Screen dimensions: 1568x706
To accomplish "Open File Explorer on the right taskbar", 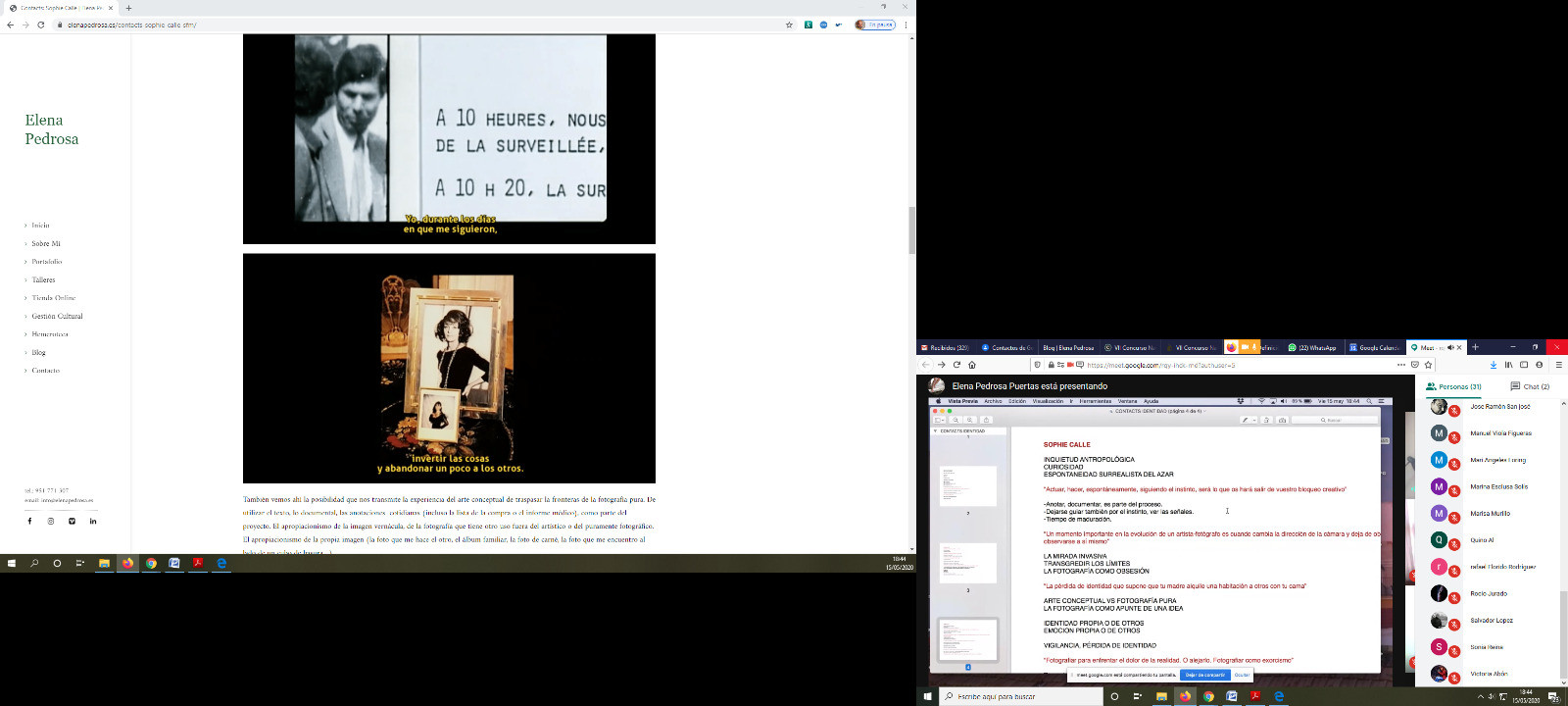I will click(1161, 696).
